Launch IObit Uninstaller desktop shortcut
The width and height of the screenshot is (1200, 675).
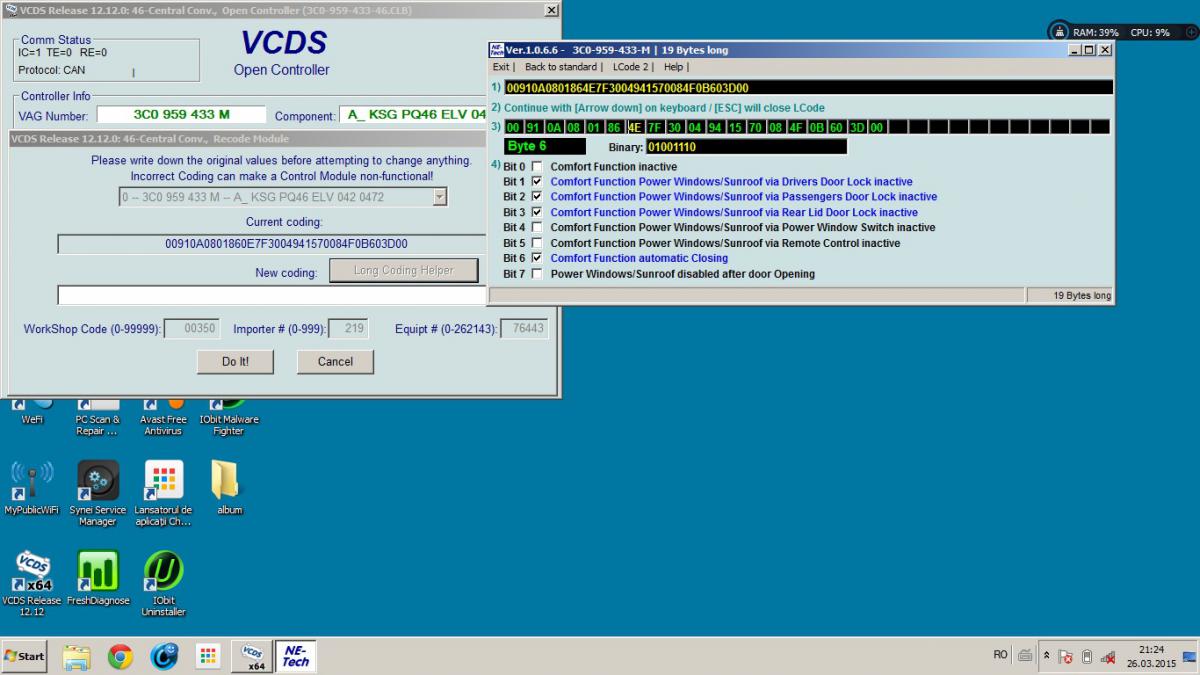point(163,583)
